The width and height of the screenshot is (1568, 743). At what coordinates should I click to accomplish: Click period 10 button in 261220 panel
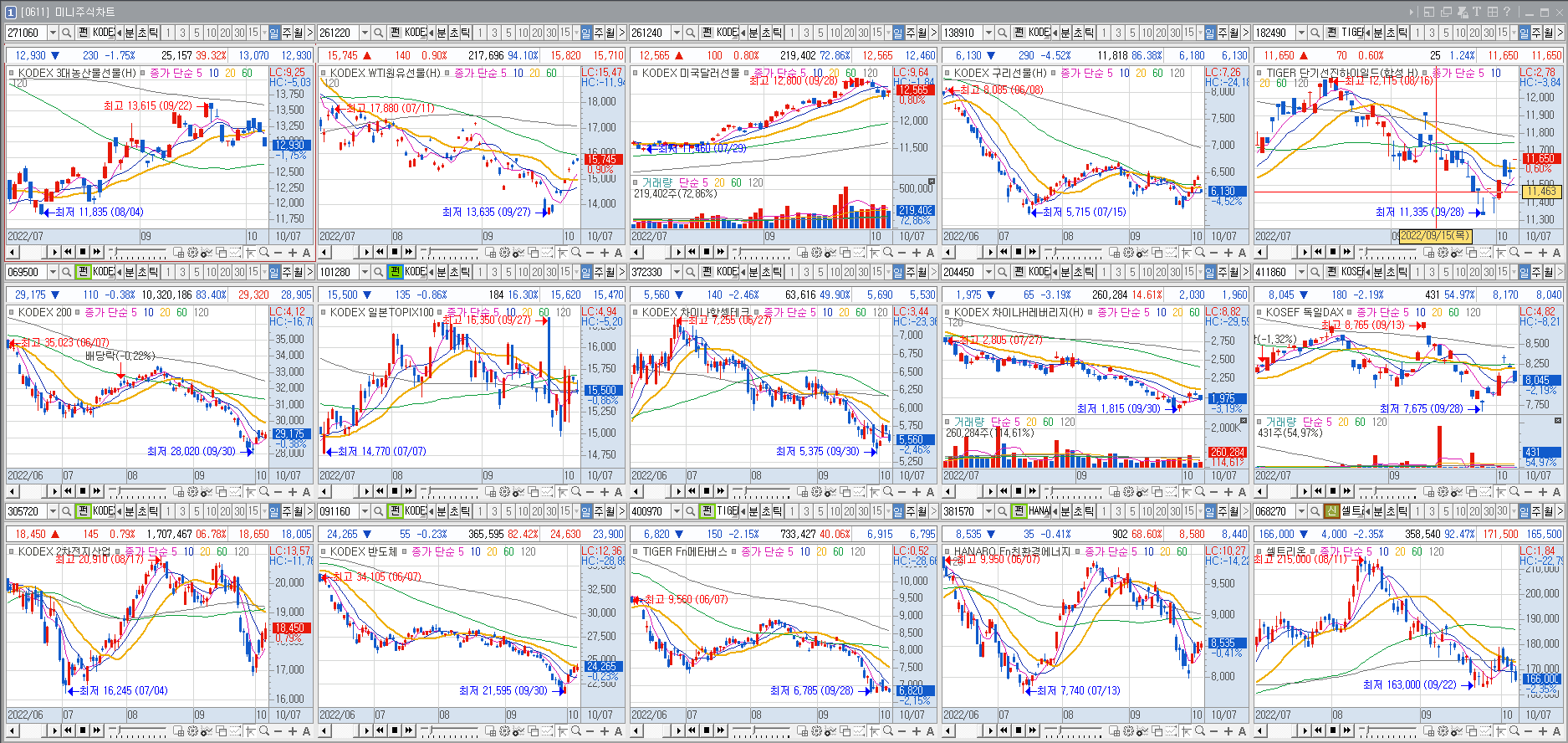click(x=523, y=33)
